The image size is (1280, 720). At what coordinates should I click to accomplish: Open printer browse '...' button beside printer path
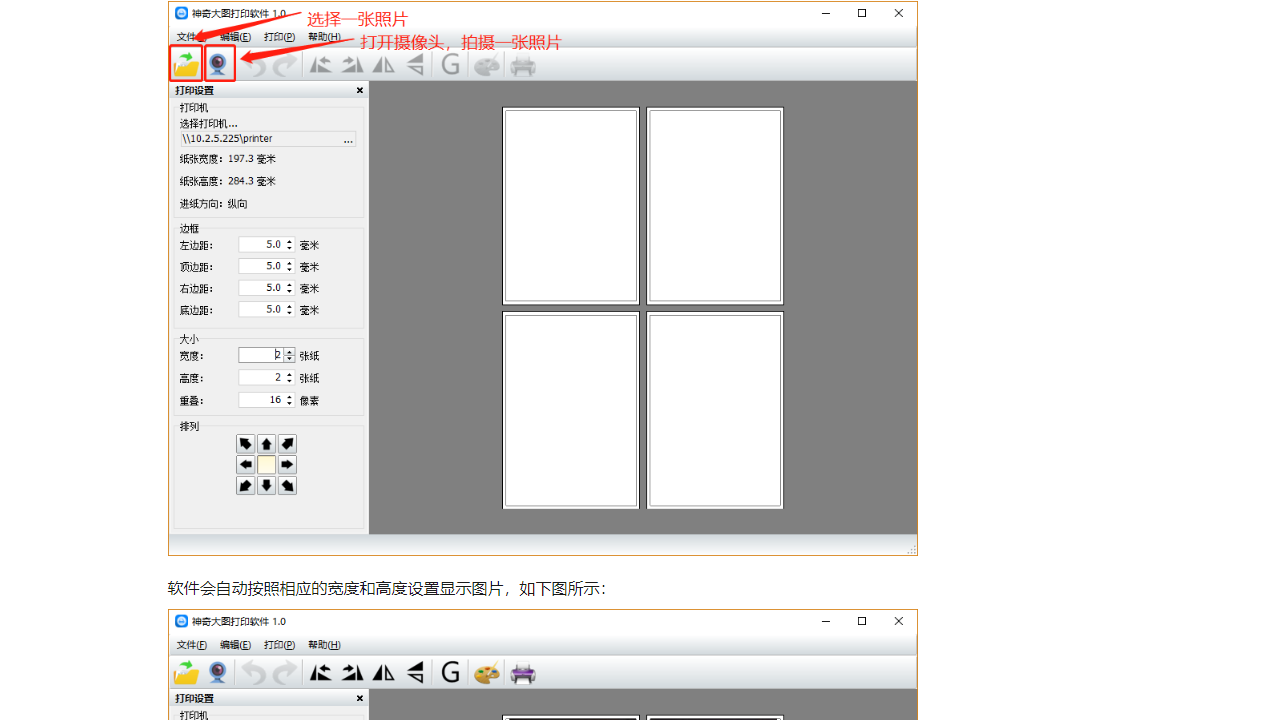point(348,140)
